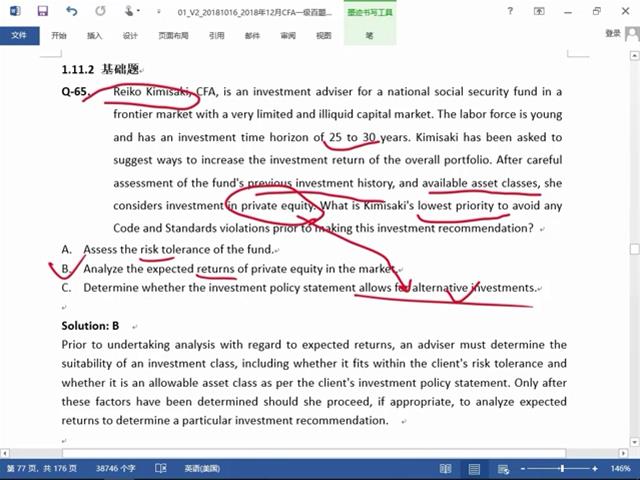The image size is (640, 480).
Task: Click the text '25 to 30 years'
Action: [x=369, y=137]
